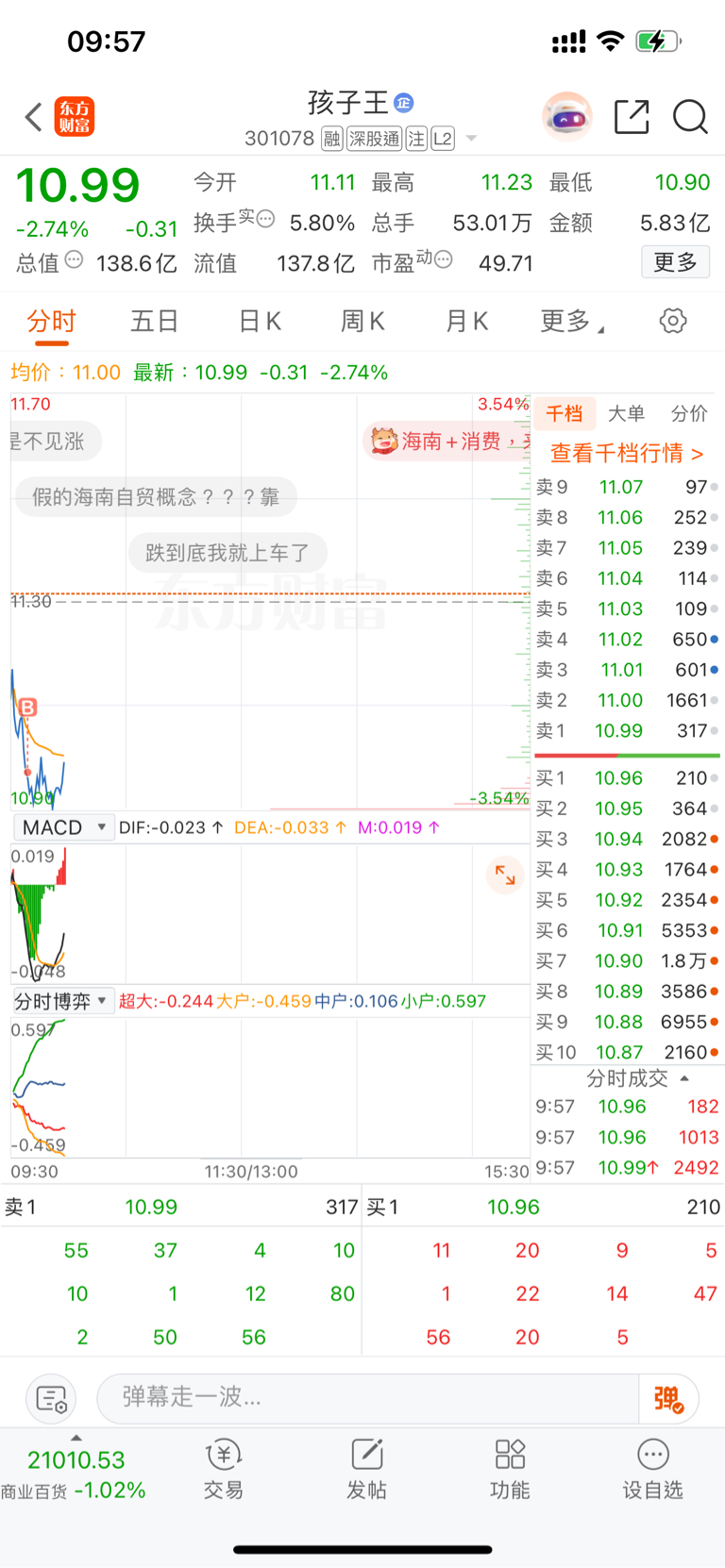Viewport: 725px width, 1568px height.
Task: Type in the 弹幕走一波 input field
Action: pos(368,1397)
